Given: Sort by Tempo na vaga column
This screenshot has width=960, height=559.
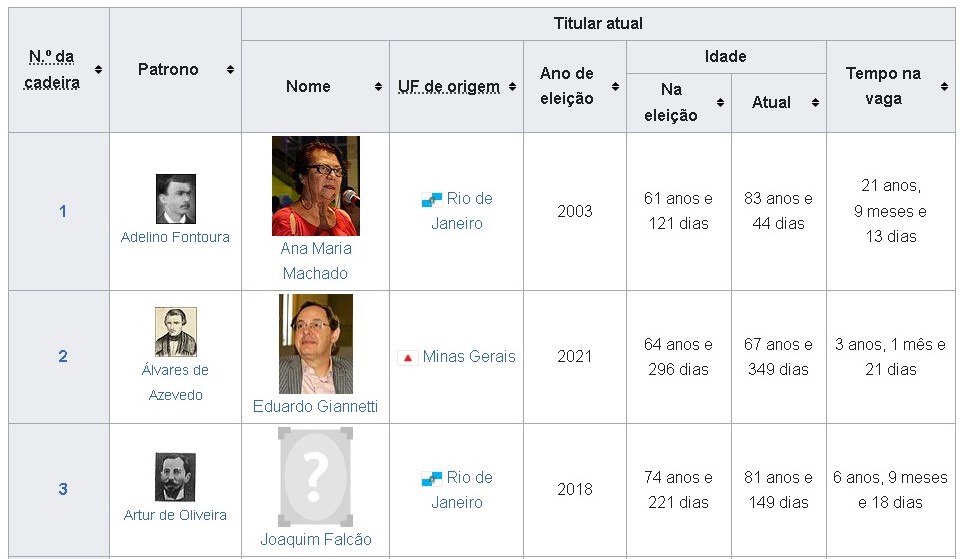Looking at the screenshot, I should 944,87.
